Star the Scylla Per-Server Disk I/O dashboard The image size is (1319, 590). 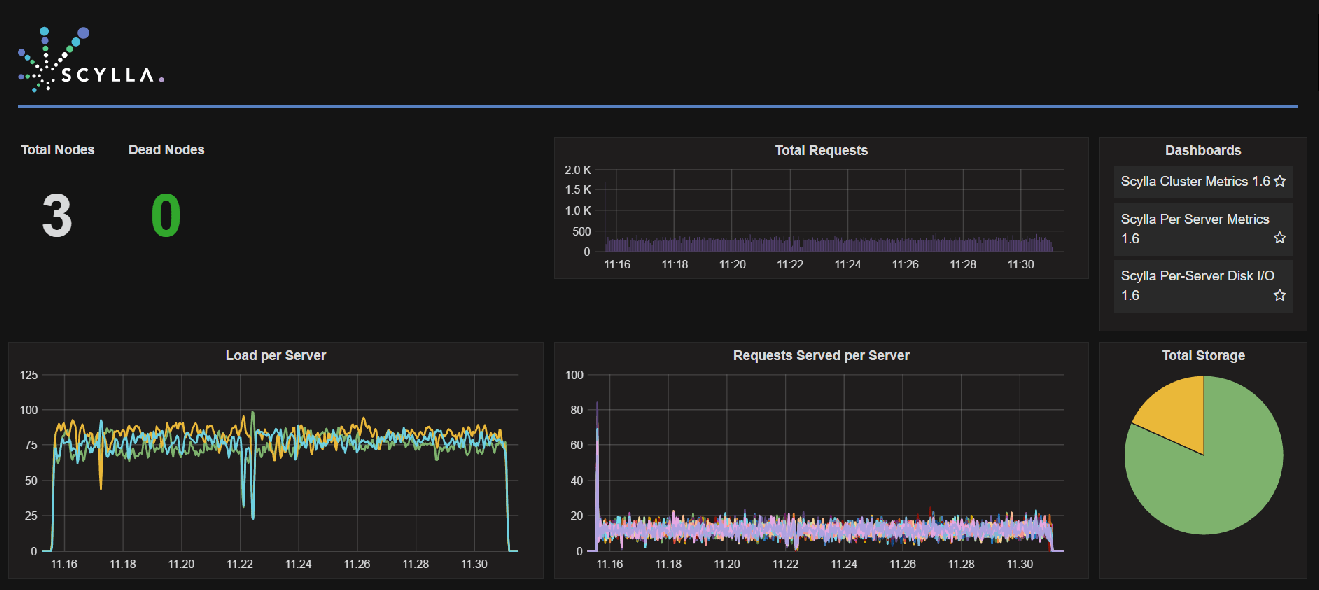tap(1279, 295)
